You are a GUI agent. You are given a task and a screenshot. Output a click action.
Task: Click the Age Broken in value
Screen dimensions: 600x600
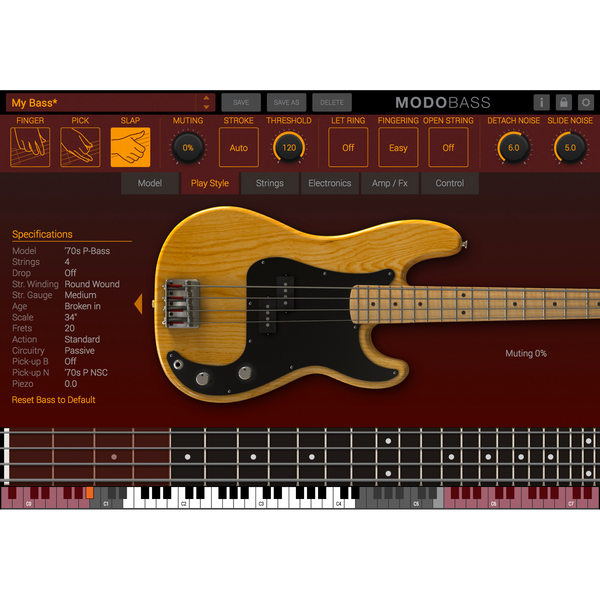click(x=82, y=307)
